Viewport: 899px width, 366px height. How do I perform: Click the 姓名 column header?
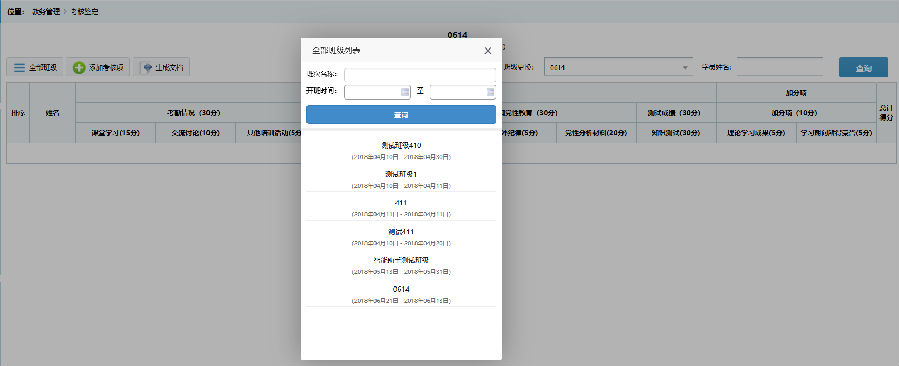[x=52, y=113]
